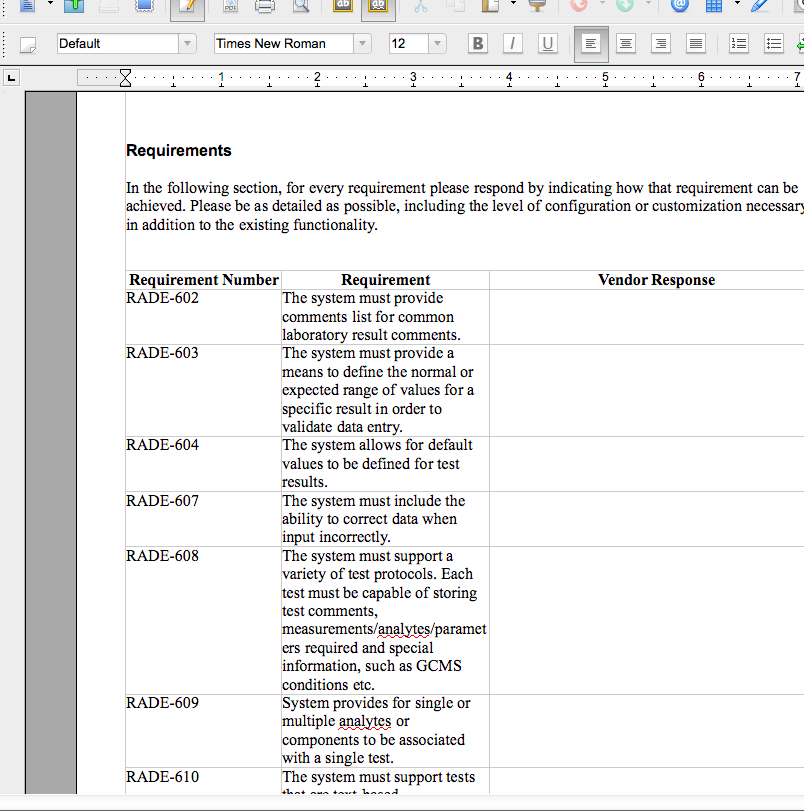Click the Print document icon
Screen dimensions: 804x811
pos(265,6)
